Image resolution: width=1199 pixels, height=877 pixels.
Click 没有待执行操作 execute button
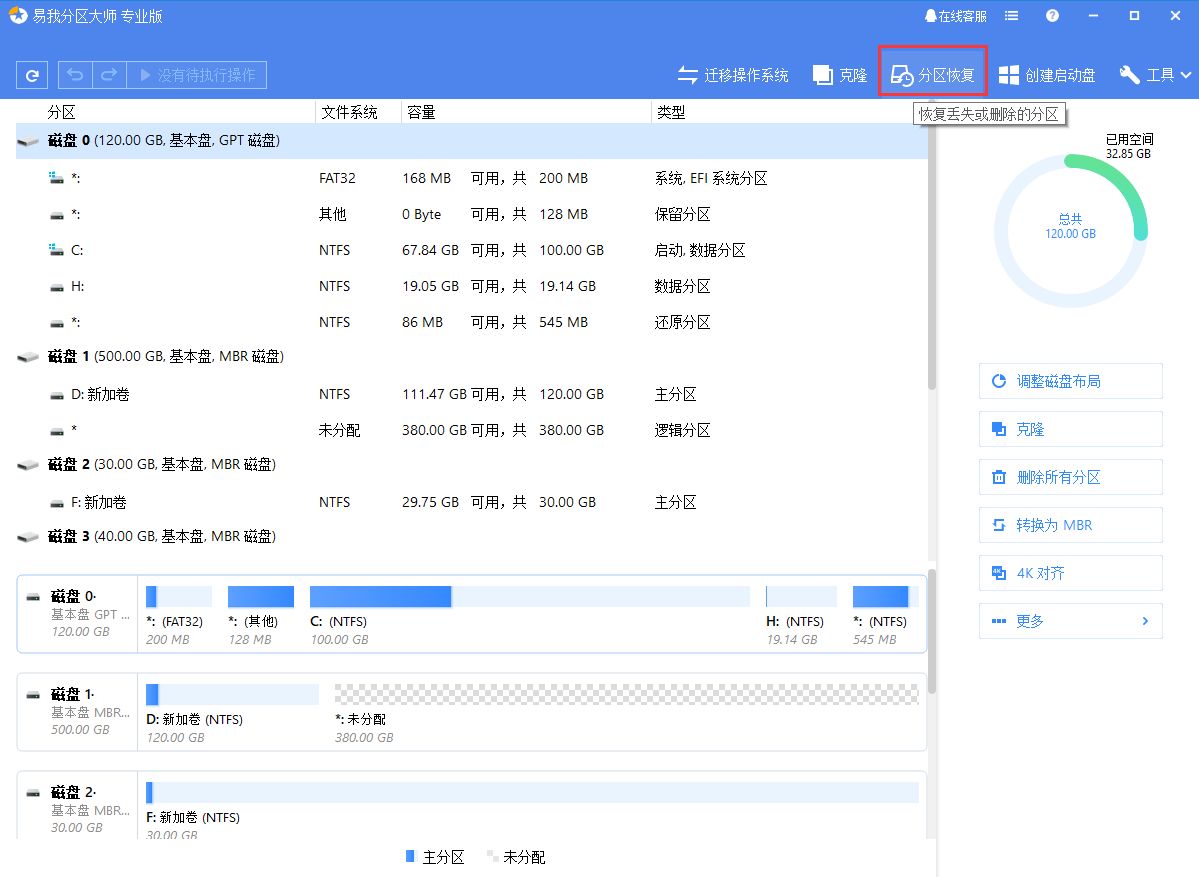click(197, 75)
